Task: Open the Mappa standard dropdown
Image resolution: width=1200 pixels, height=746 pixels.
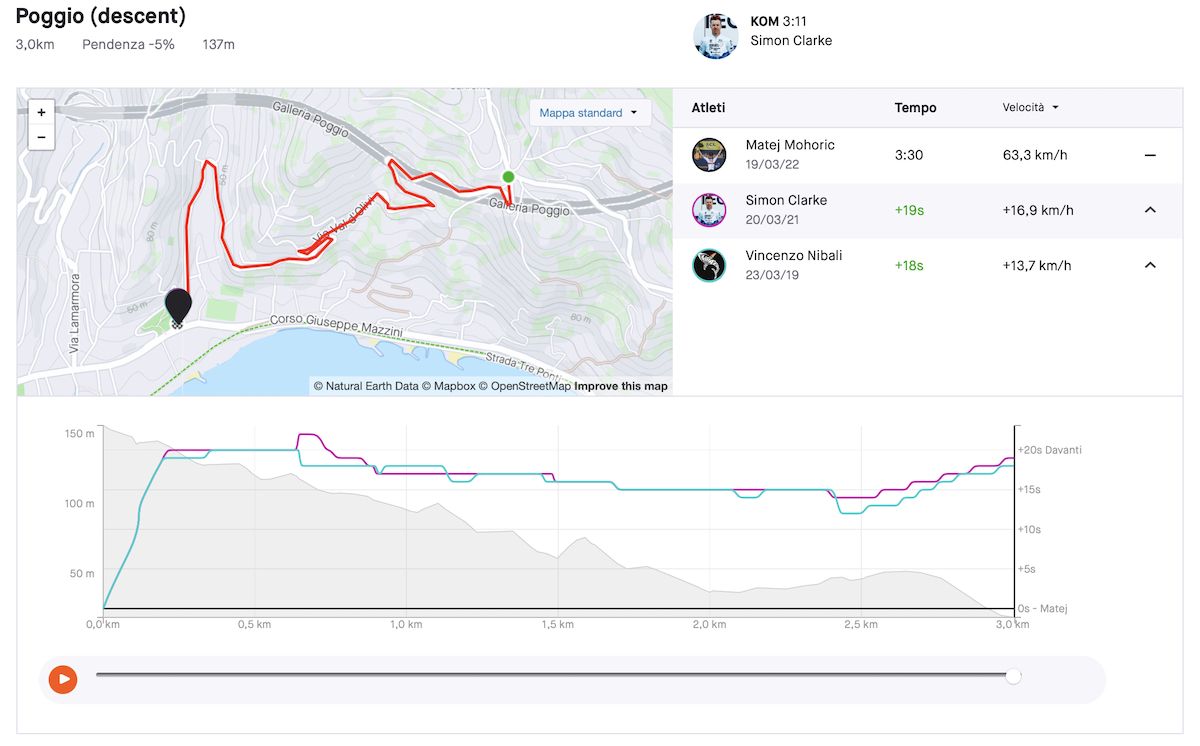Action: tap(590, 113)
